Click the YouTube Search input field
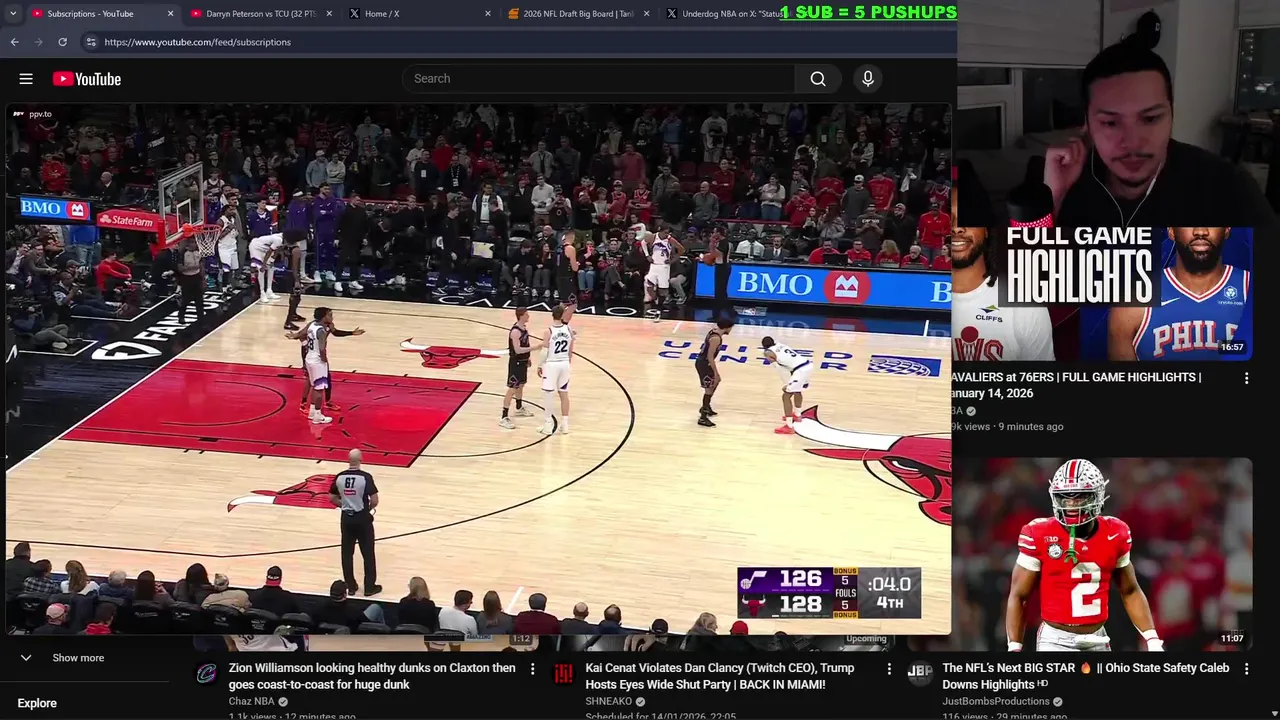The height and width of the screenshot is (720, 1280). [600, 79]
